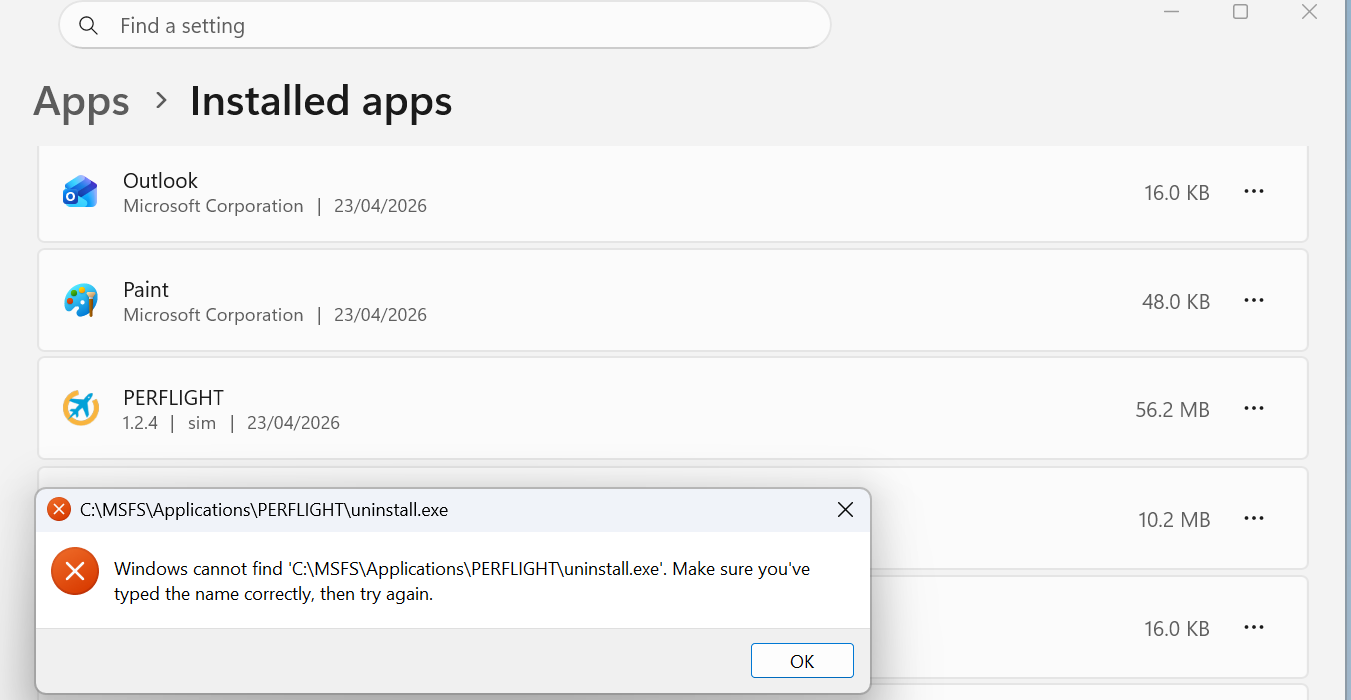Click the Paint app icon

click(80, 300)
